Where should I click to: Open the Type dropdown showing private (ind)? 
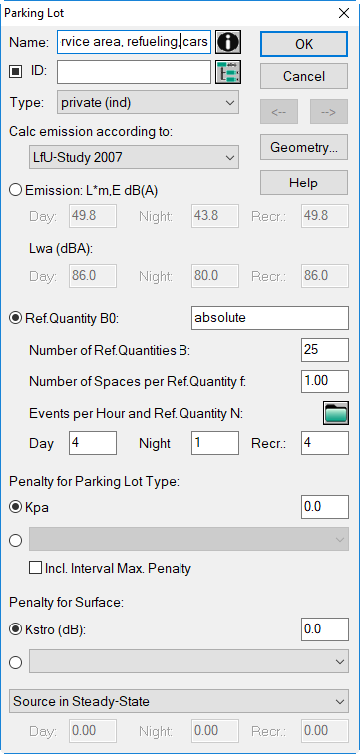coord(148,102)
